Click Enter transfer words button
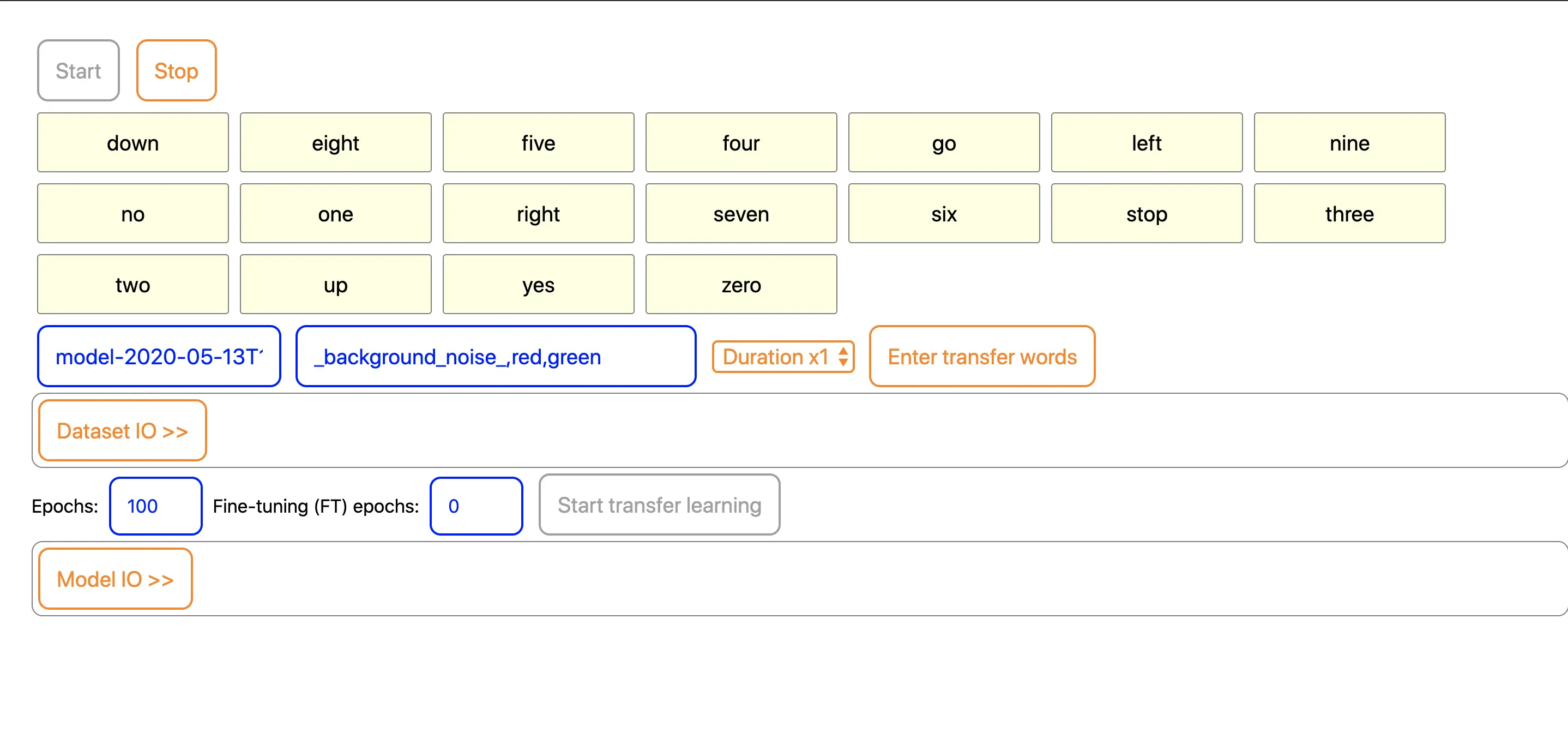Viewport: 1568px width, 733px height. (981, 357)
